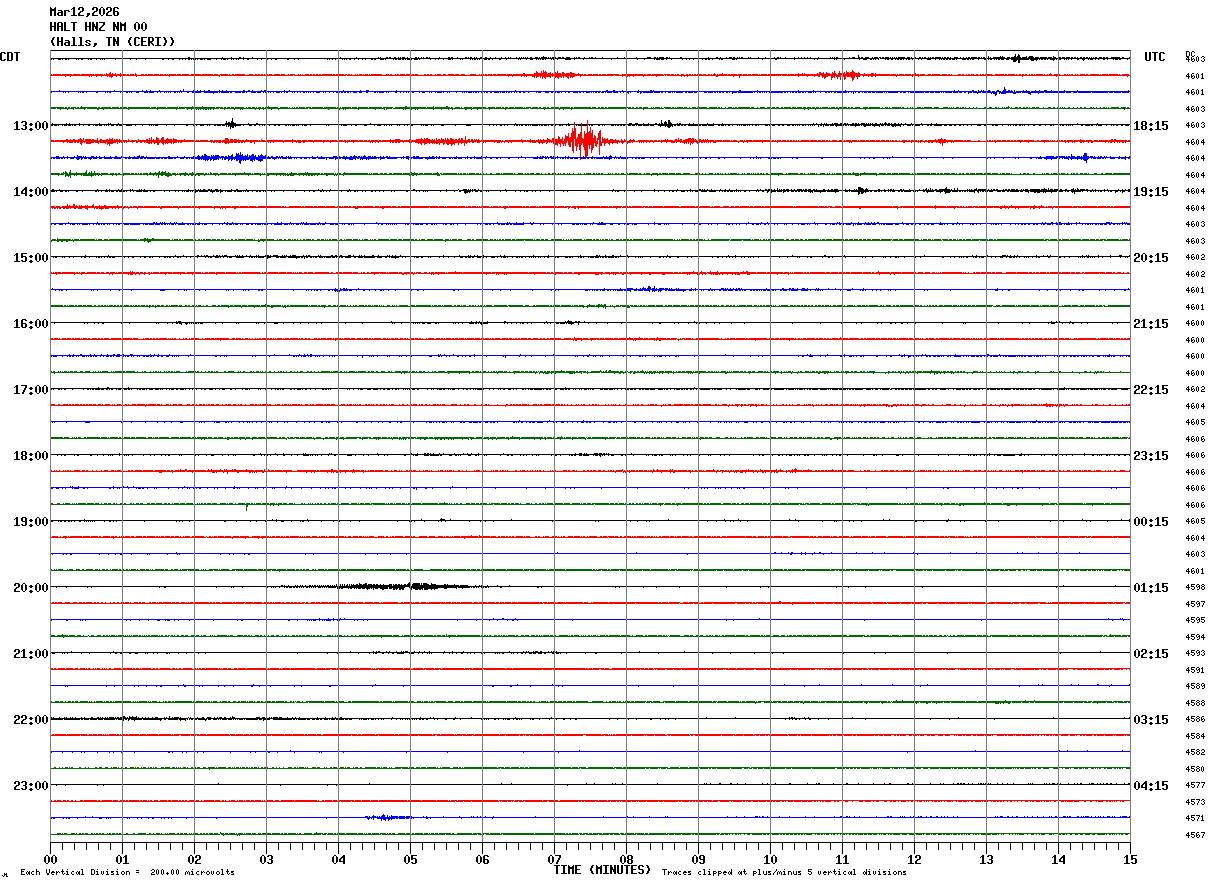Select the 19:00 CDT time label

click(30, 522)
